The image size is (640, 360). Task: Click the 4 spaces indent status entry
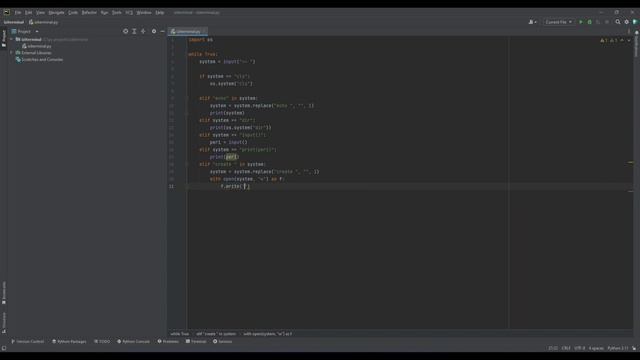click(596, 349)
